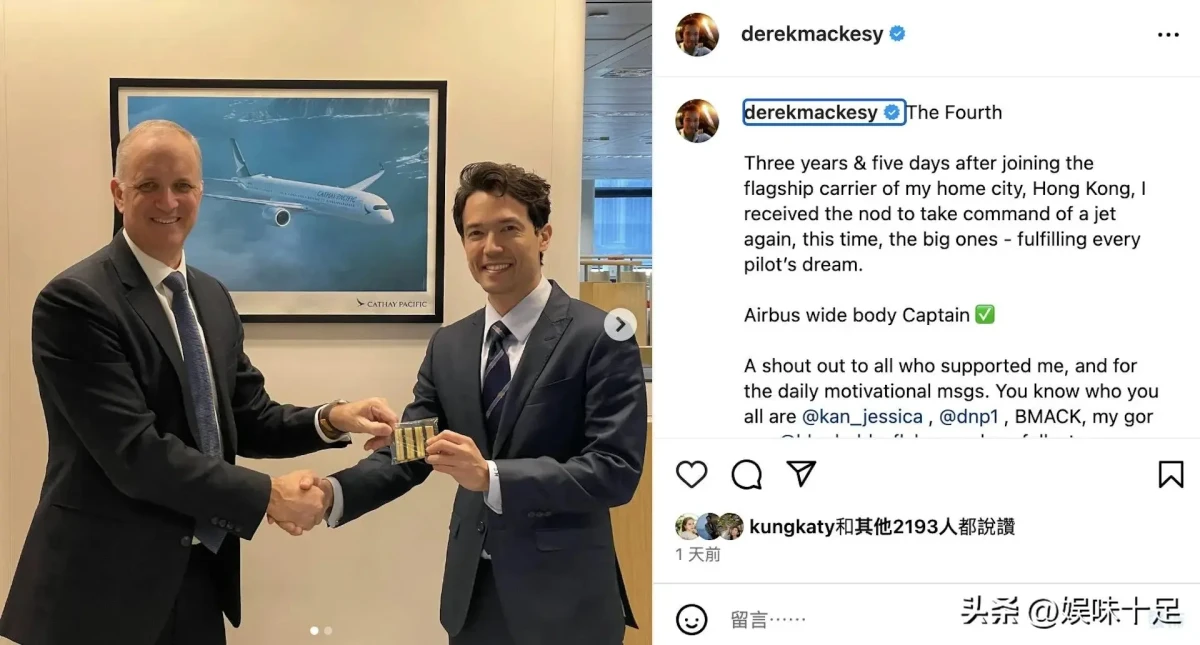
Task: Go to next photo with carousel arrow
Action: 620,324
